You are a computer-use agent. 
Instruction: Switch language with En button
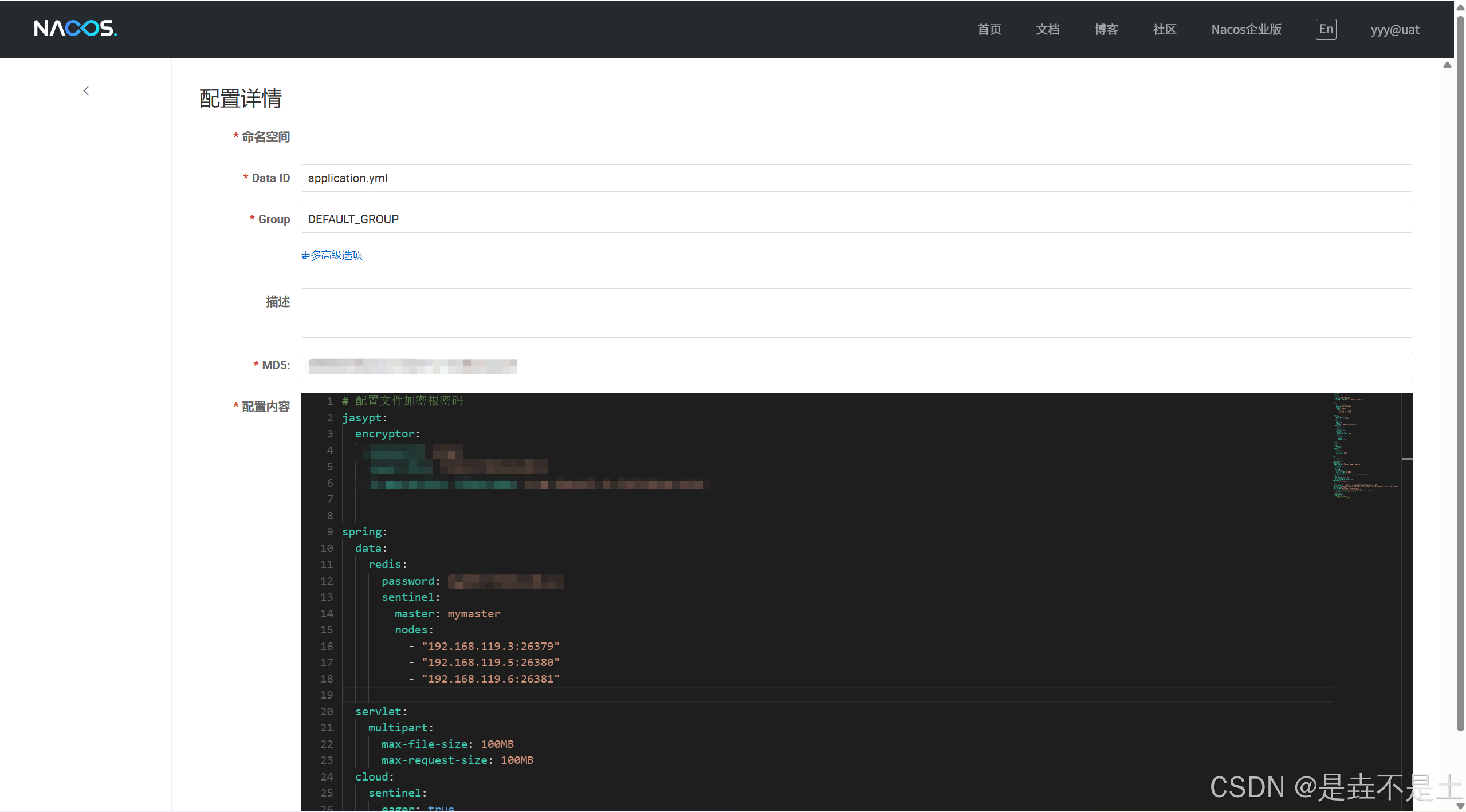pyautogui.click(x=1325, y=29)
